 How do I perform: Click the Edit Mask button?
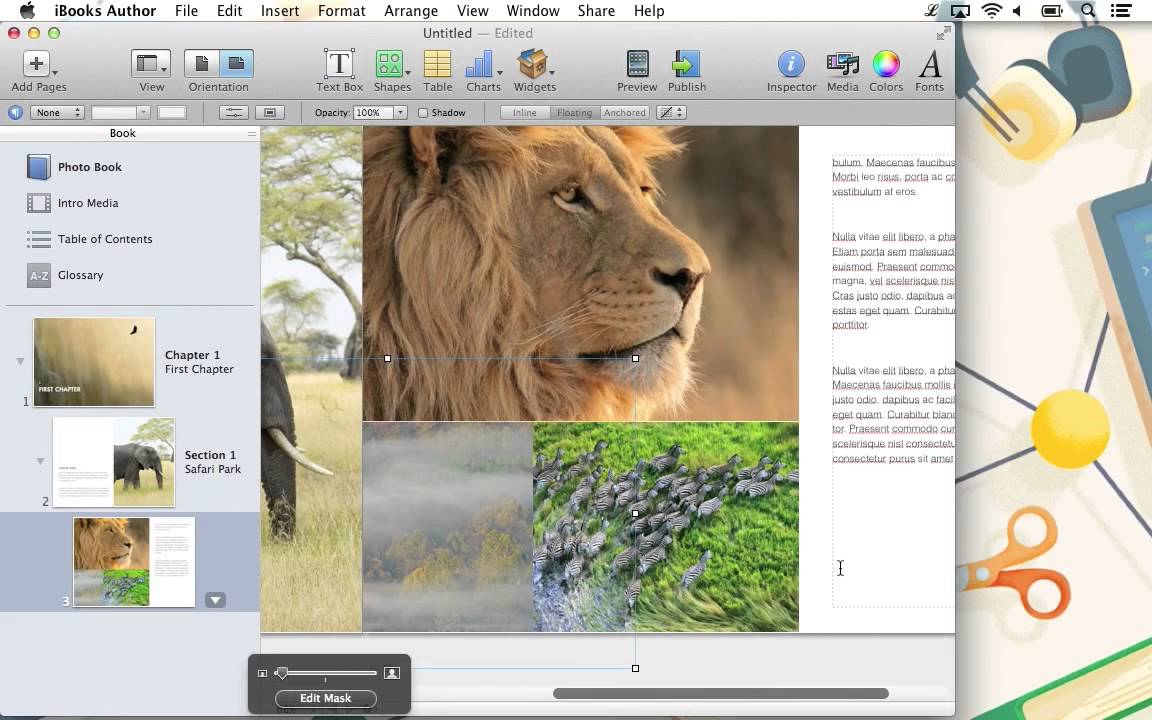[325, 698]
